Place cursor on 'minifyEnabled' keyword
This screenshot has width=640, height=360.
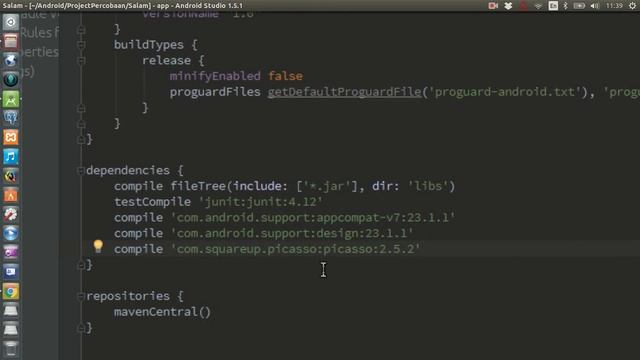click(x=215, y=76)
